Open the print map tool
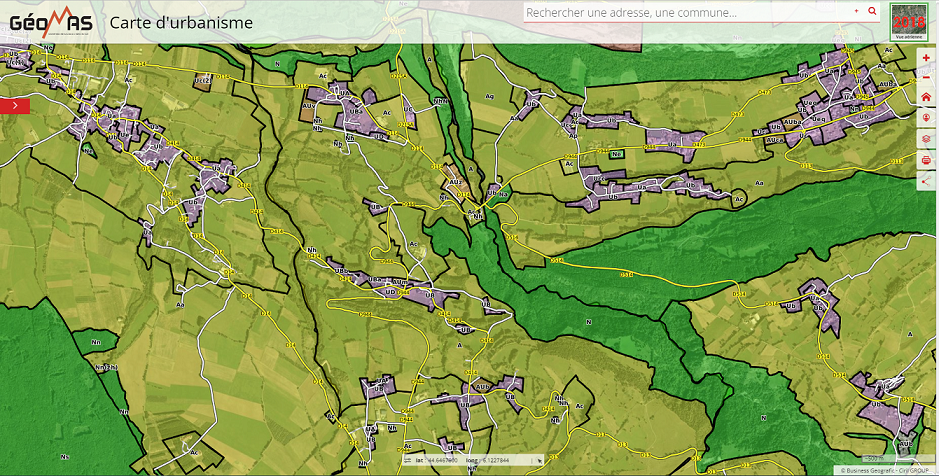The image size is (939, 476). pos(926,160)
